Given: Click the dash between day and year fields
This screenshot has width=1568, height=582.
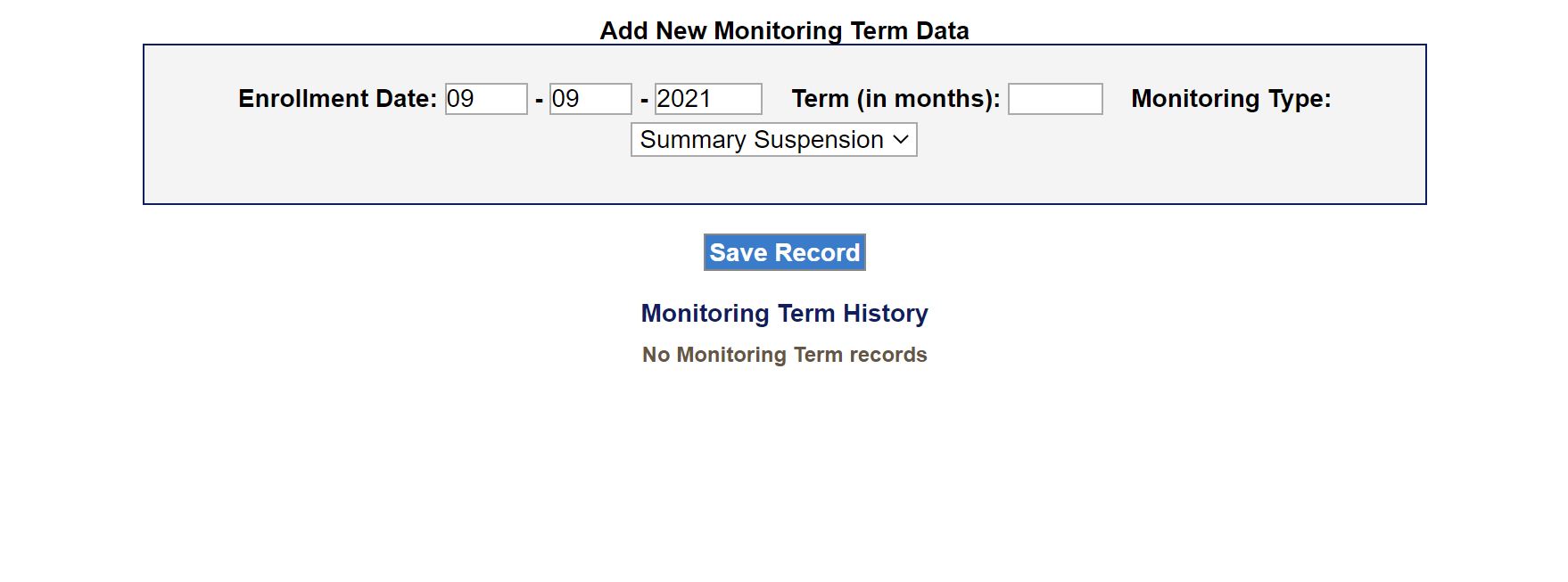Looking at the screenshot, I should [644, 100].
